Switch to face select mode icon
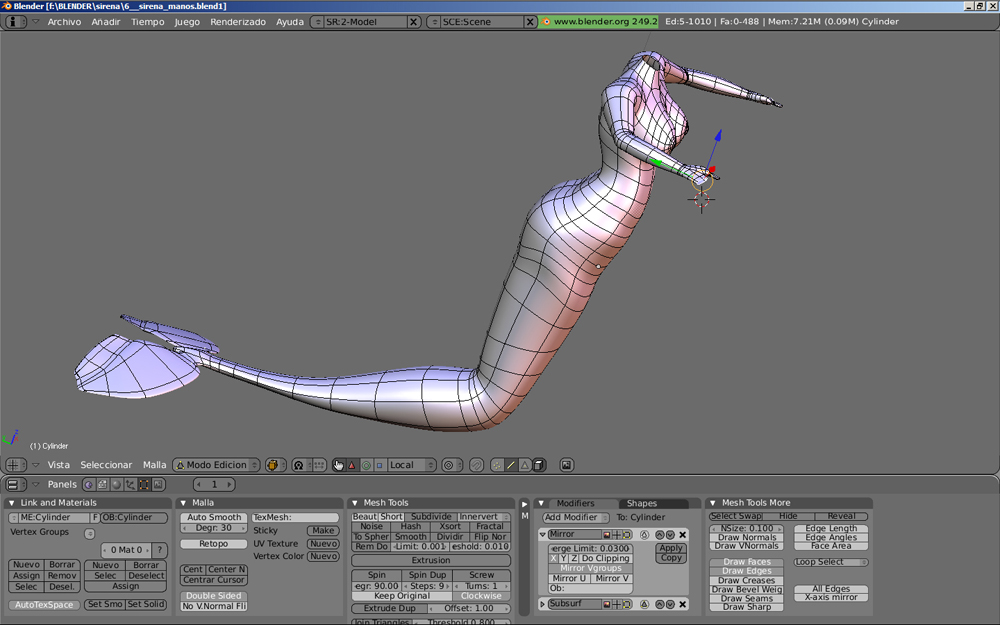This screenshot has width=1000, height=625. pos(525,465)
